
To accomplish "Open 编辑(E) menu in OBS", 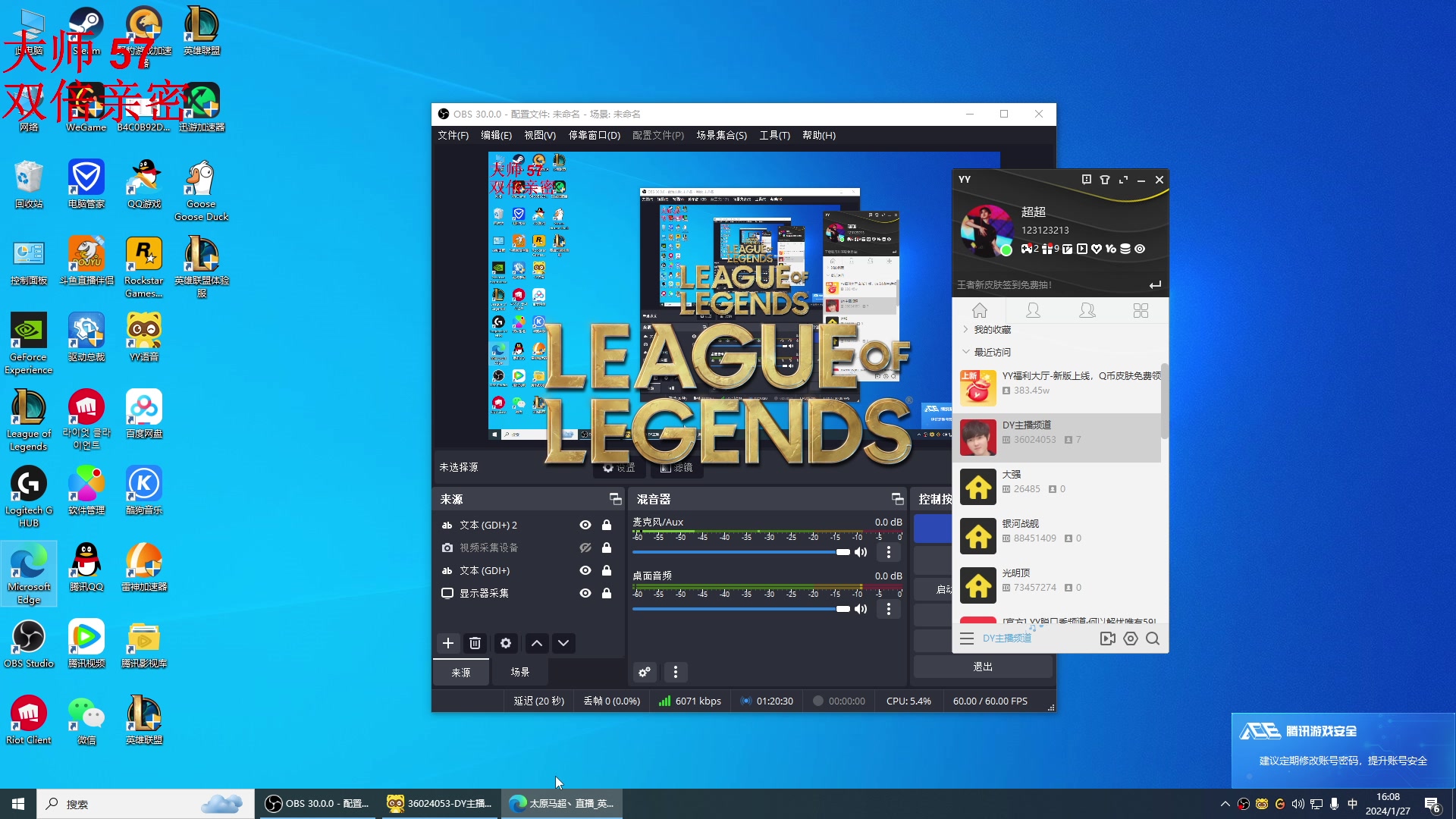I will tap(496, 135).
